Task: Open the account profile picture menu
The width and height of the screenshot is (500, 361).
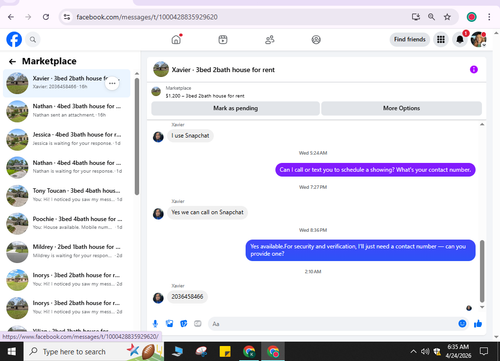Action: [478, 39]
